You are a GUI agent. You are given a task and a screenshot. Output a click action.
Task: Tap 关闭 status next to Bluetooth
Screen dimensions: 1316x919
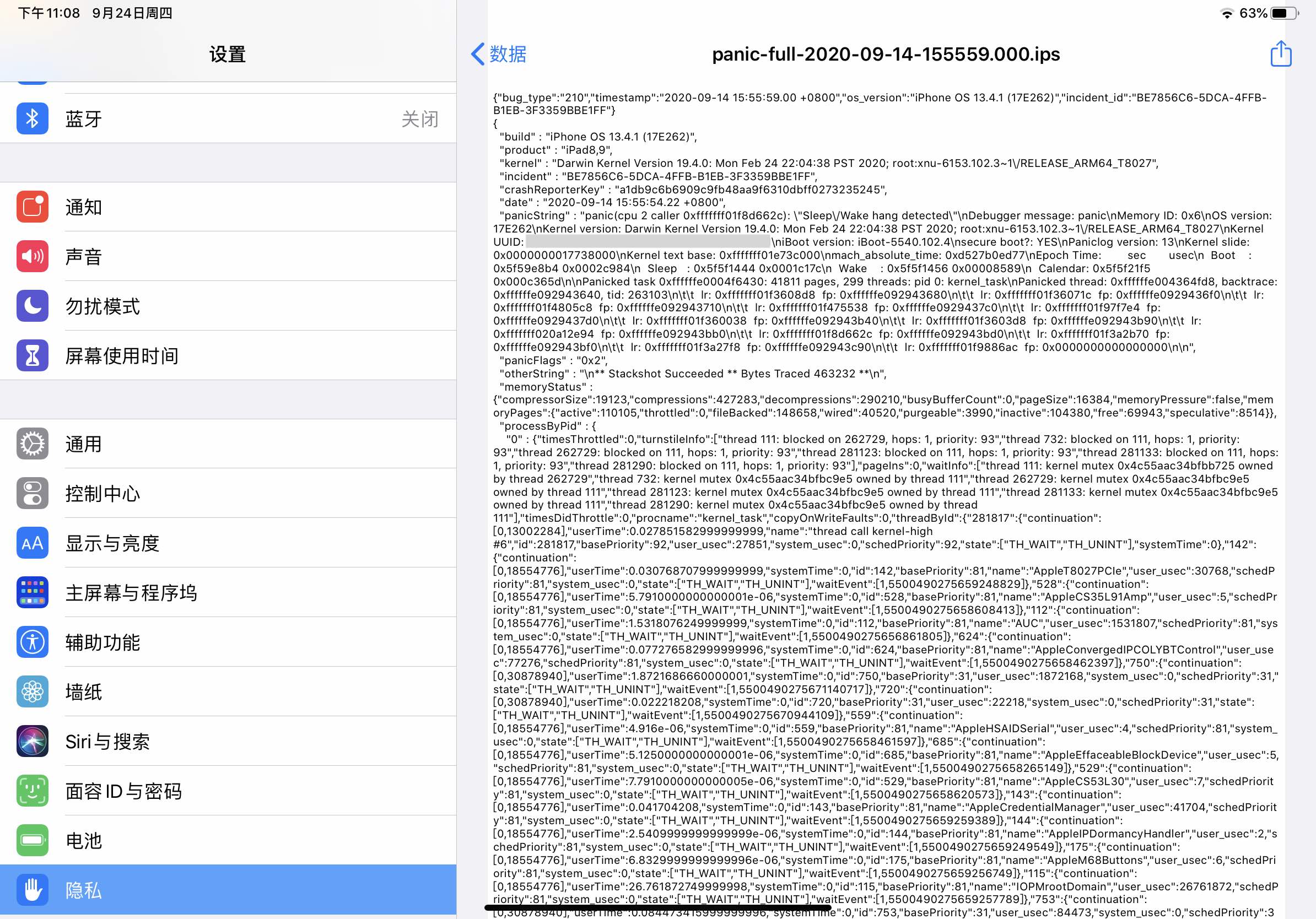point(419,119)
